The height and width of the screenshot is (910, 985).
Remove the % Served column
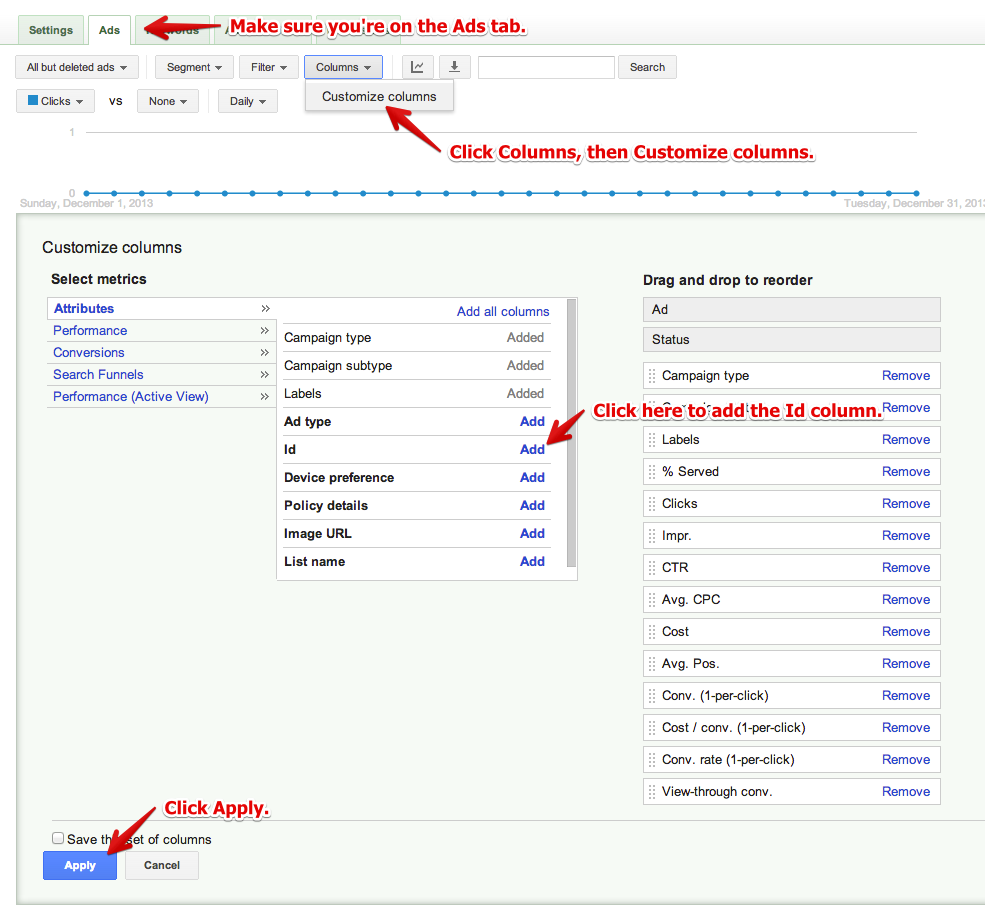coord(905,472)
